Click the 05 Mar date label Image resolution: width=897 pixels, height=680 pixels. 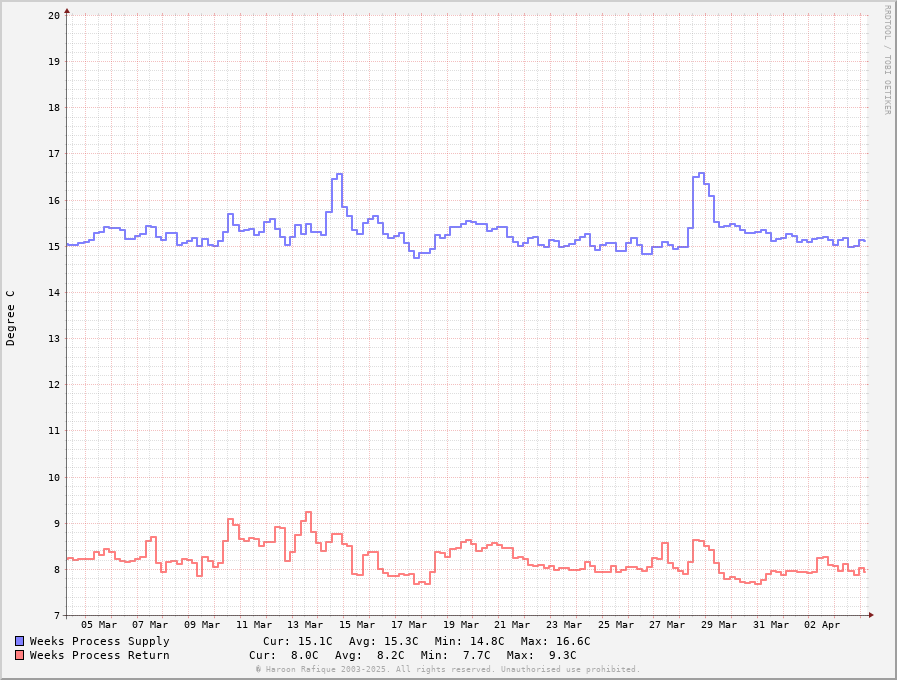99,625
